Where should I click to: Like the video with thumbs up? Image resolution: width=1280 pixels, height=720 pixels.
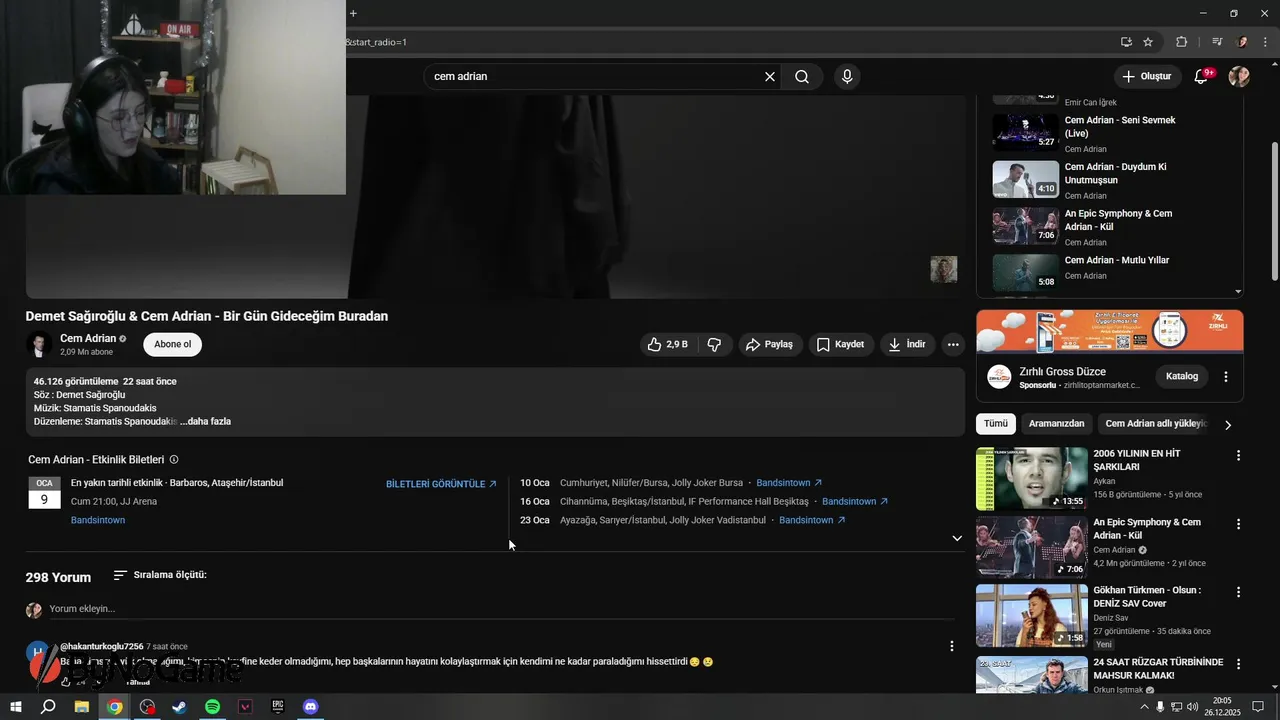click(x=669, y=344)
